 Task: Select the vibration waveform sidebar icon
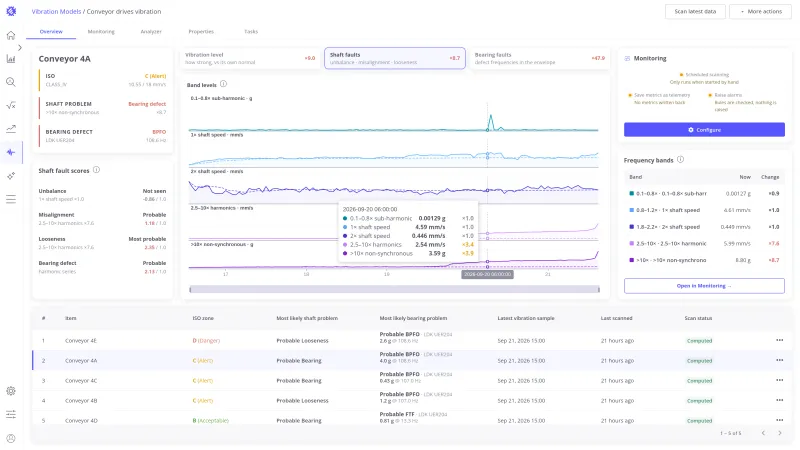[11, 152]
